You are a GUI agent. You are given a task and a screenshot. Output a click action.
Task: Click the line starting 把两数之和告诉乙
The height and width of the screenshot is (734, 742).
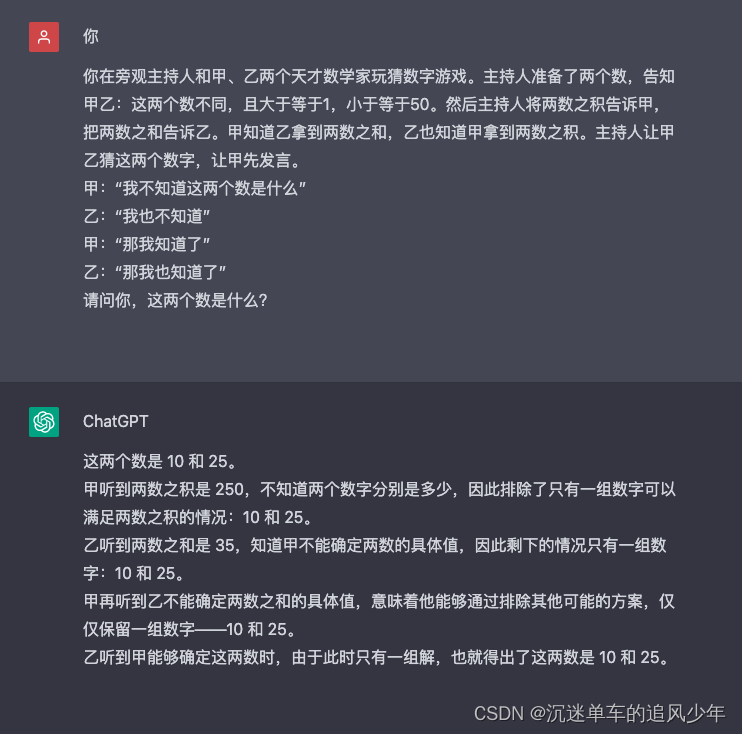[379, 133]
